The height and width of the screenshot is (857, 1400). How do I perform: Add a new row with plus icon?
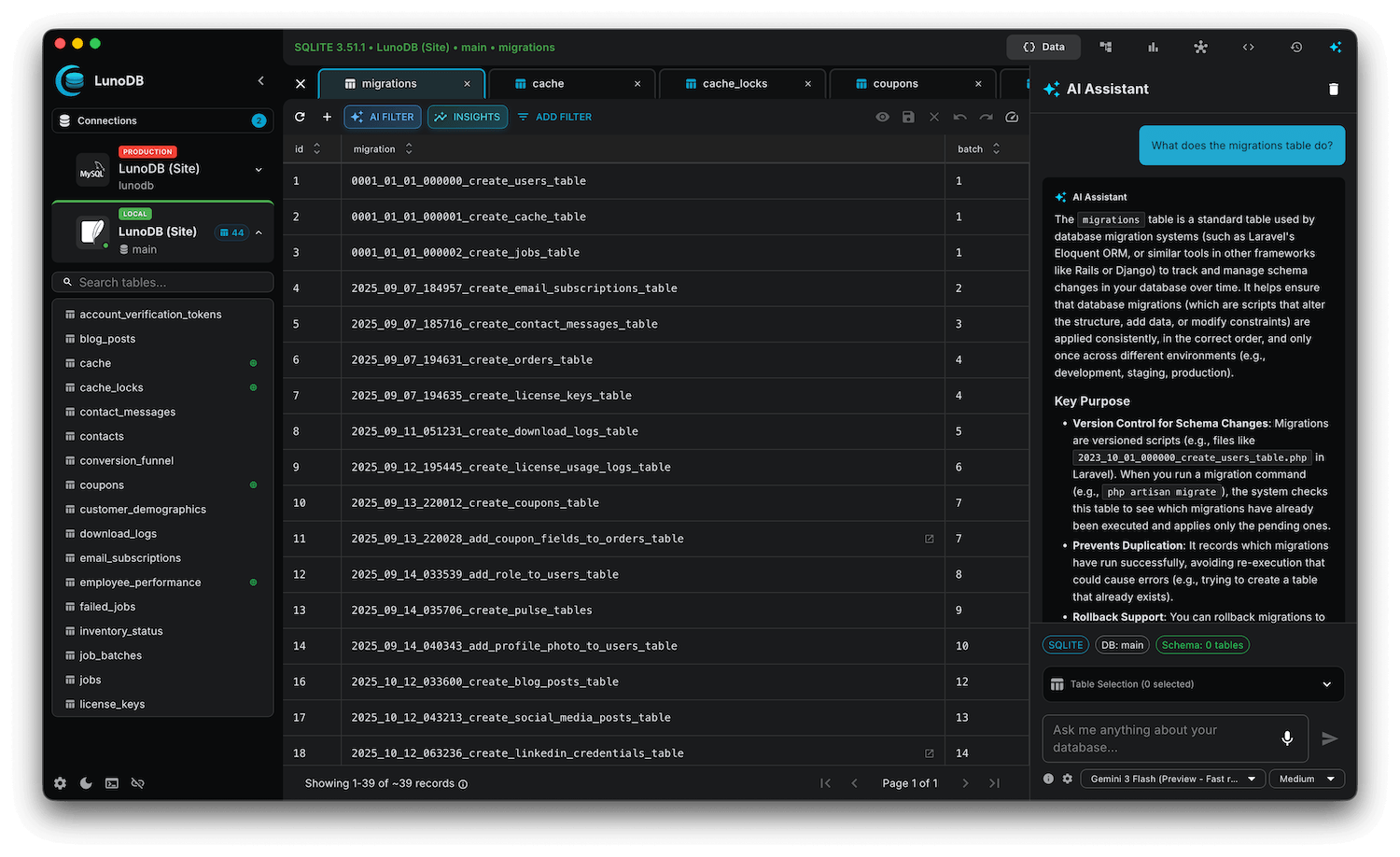(327, 117)
